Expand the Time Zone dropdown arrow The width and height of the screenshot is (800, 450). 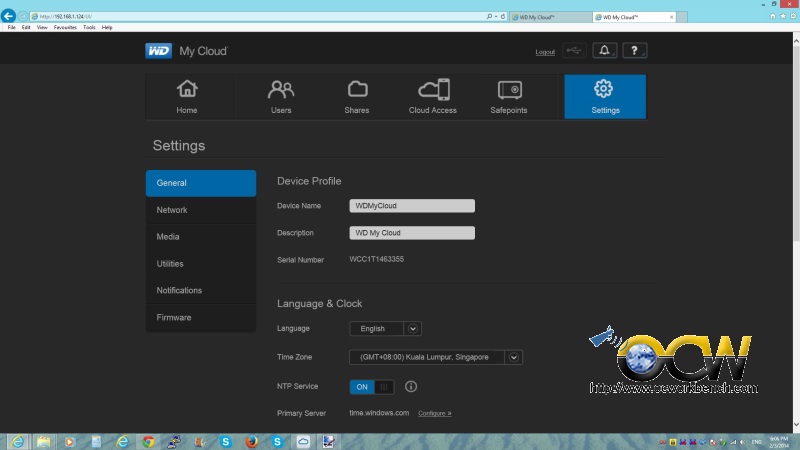point(514,357)
